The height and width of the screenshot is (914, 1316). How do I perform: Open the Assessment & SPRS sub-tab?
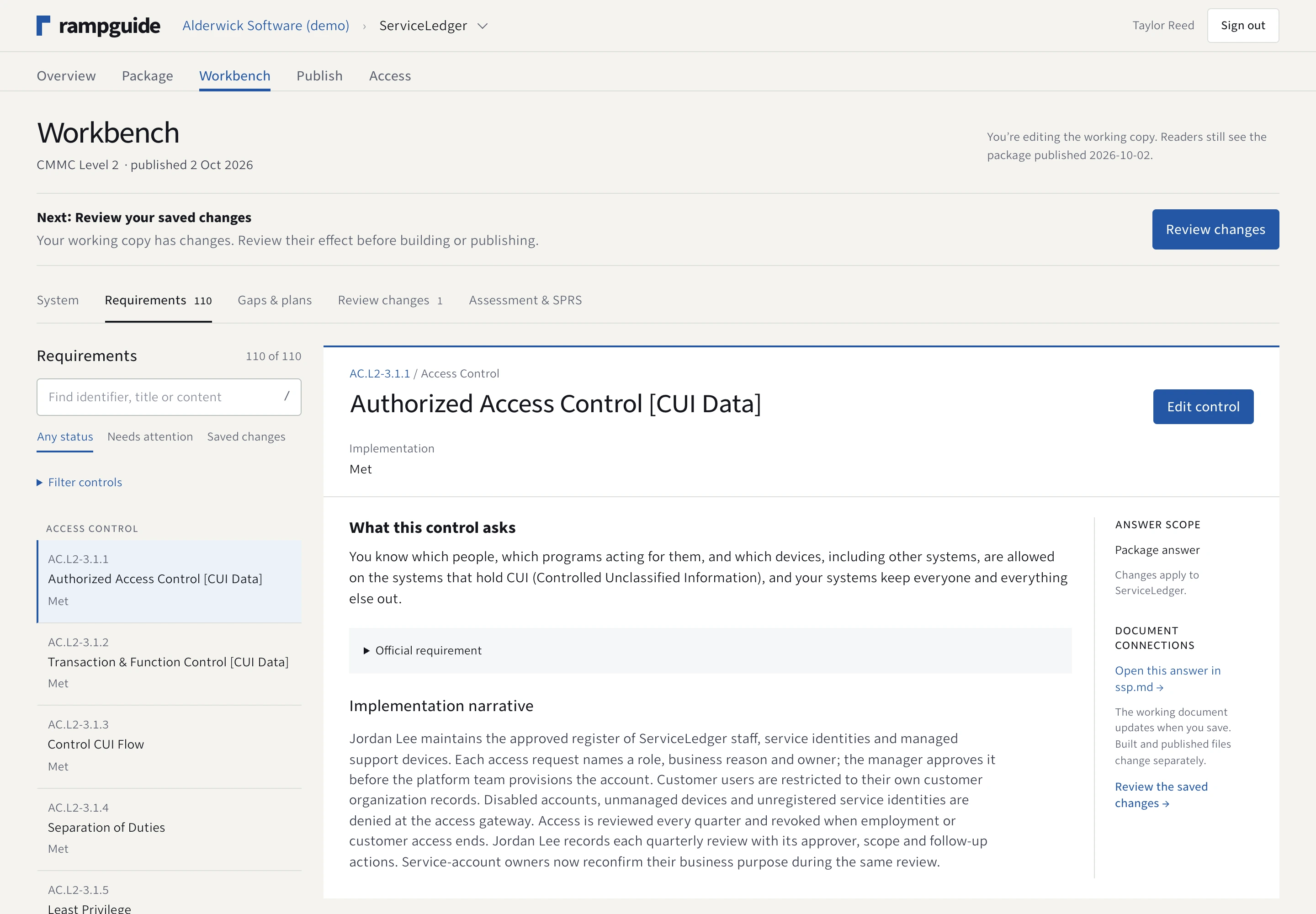coord(525,300)
